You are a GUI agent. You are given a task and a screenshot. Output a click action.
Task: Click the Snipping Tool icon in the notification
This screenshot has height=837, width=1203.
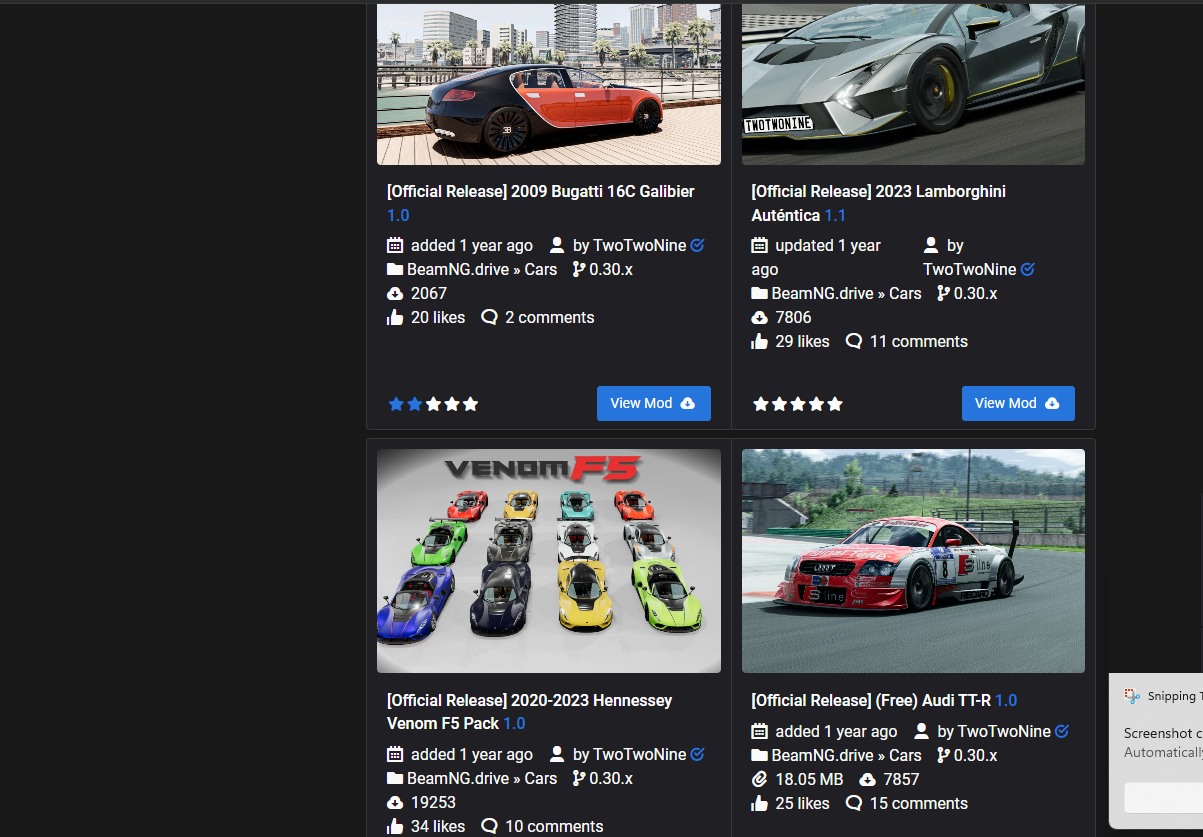pyautogui.click(x=1132, y=696)
